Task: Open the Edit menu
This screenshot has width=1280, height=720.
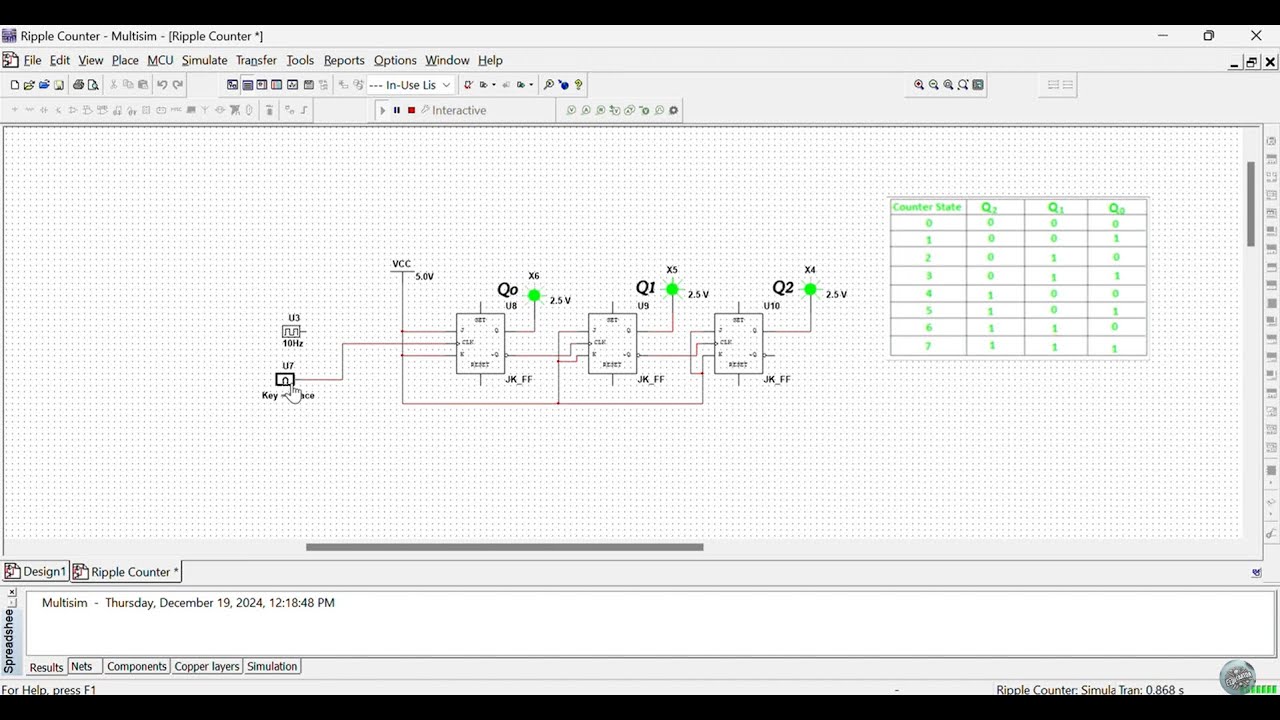Action: (x=60, y=60)
